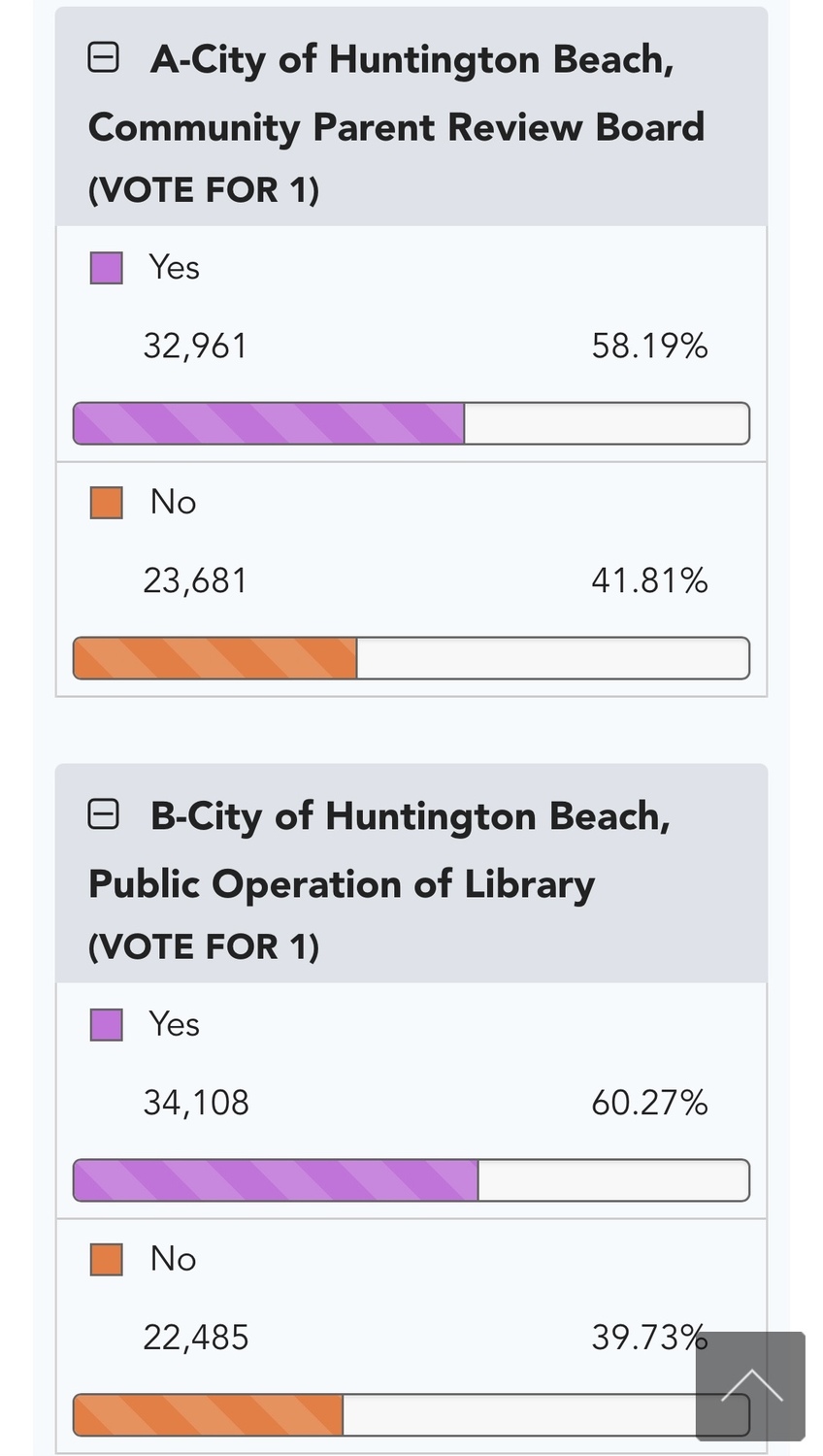The width and height of the screenshot is (823, 1456).
Task: Click Measure A Yes progress bar
Action: (411, 423)
